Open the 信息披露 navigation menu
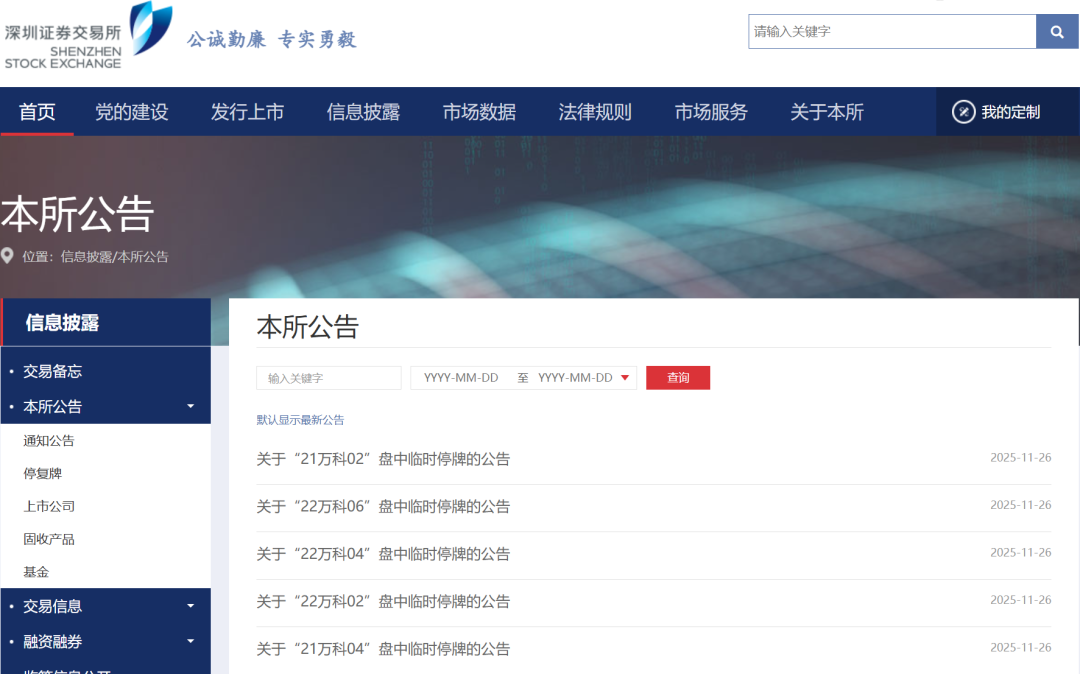The height and width of the screenshot is (674, 1080). tap(363, 112)
